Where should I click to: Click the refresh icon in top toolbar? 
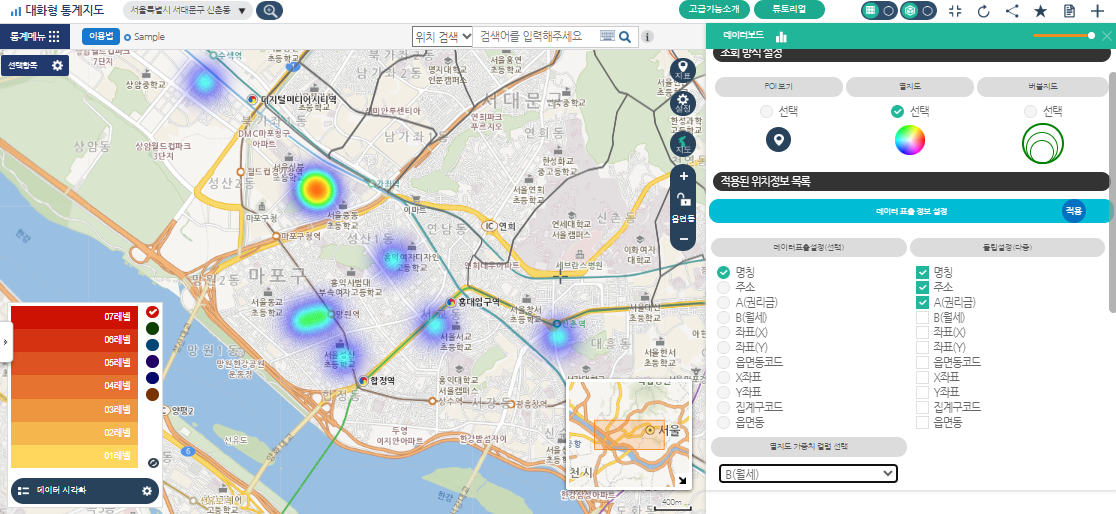click(983, 11)
